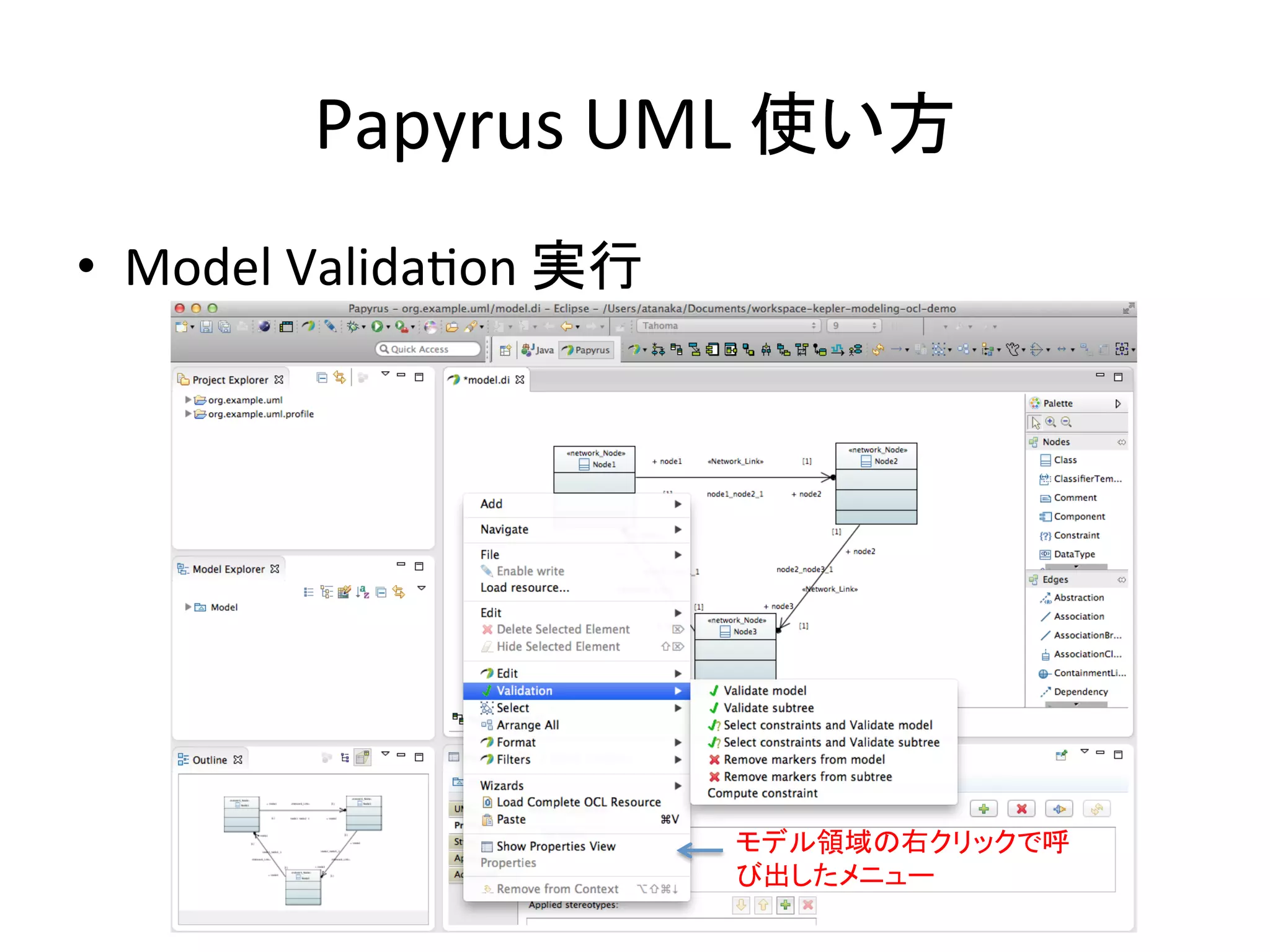Click Collapse All icon in Project Explorer
Image resolution: width=1270 pixels, height=952 pixels.
(x=322, y=377)
